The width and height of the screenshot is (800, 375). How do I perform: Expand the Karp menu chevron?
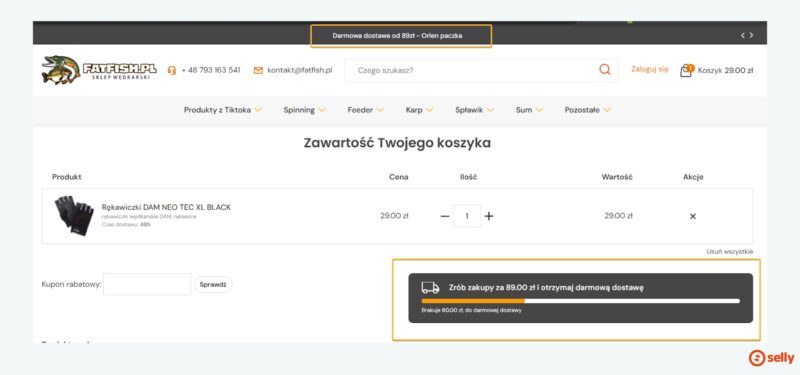[x=430, y=110]
